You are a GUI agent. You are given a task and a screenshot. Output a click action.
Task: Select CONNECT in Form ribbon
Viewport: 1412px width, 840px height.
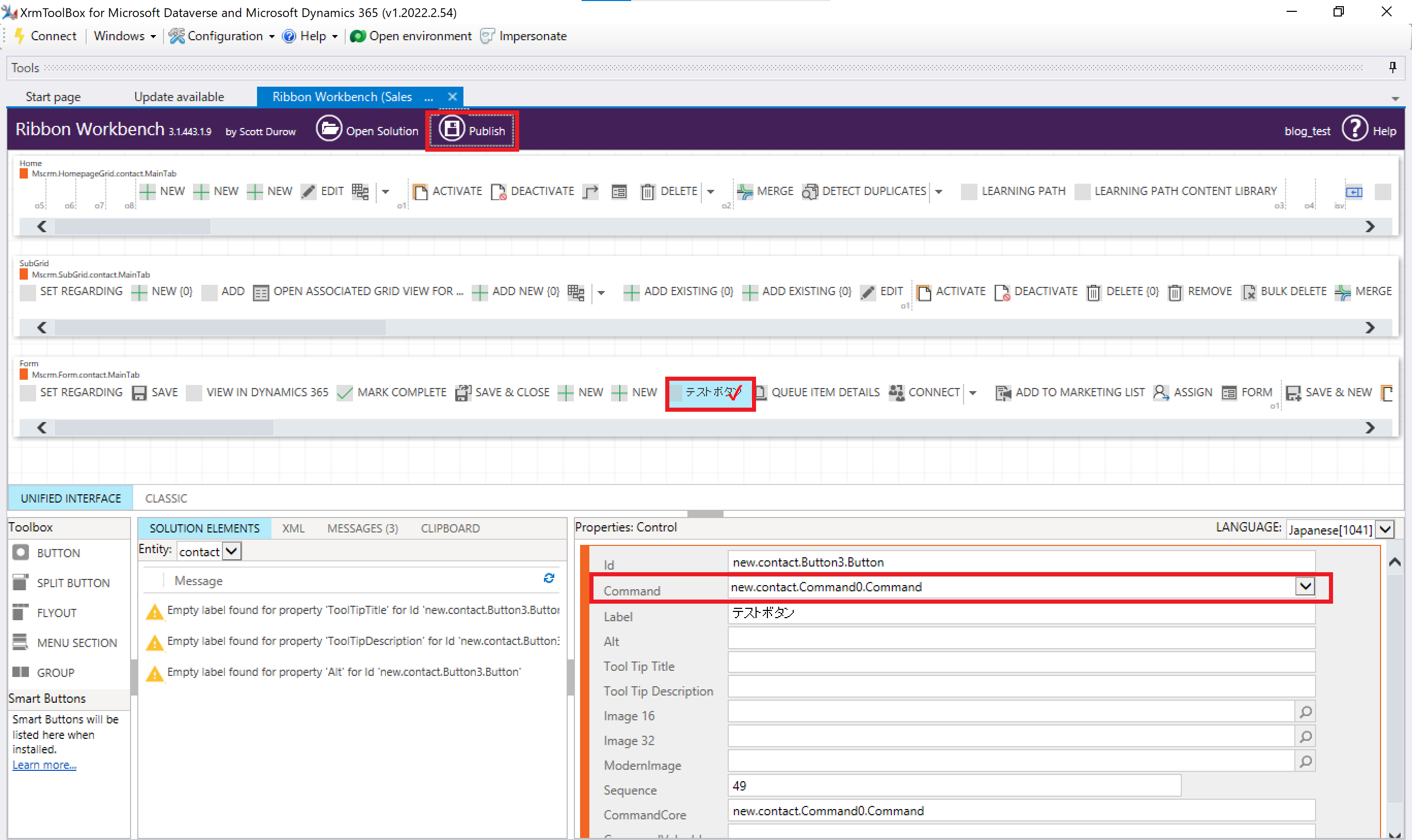924,393
